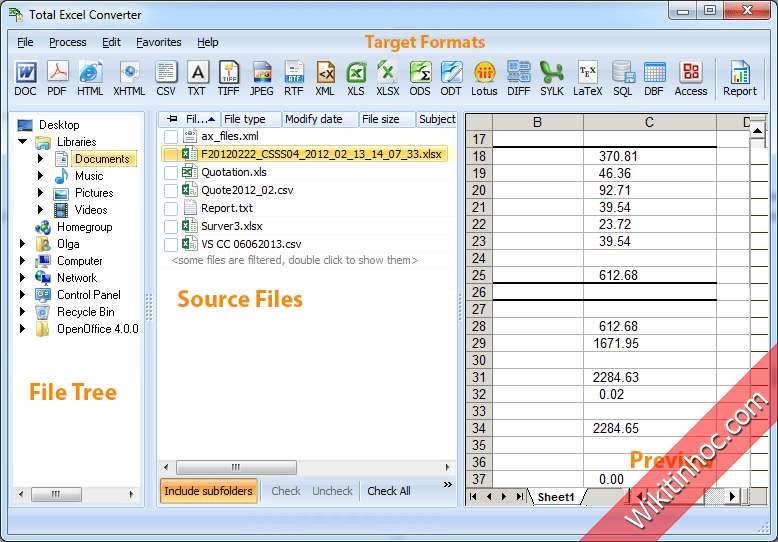Pick the XHTML format icon
This screenshot has width=778, height=542.
click(129, 78)
